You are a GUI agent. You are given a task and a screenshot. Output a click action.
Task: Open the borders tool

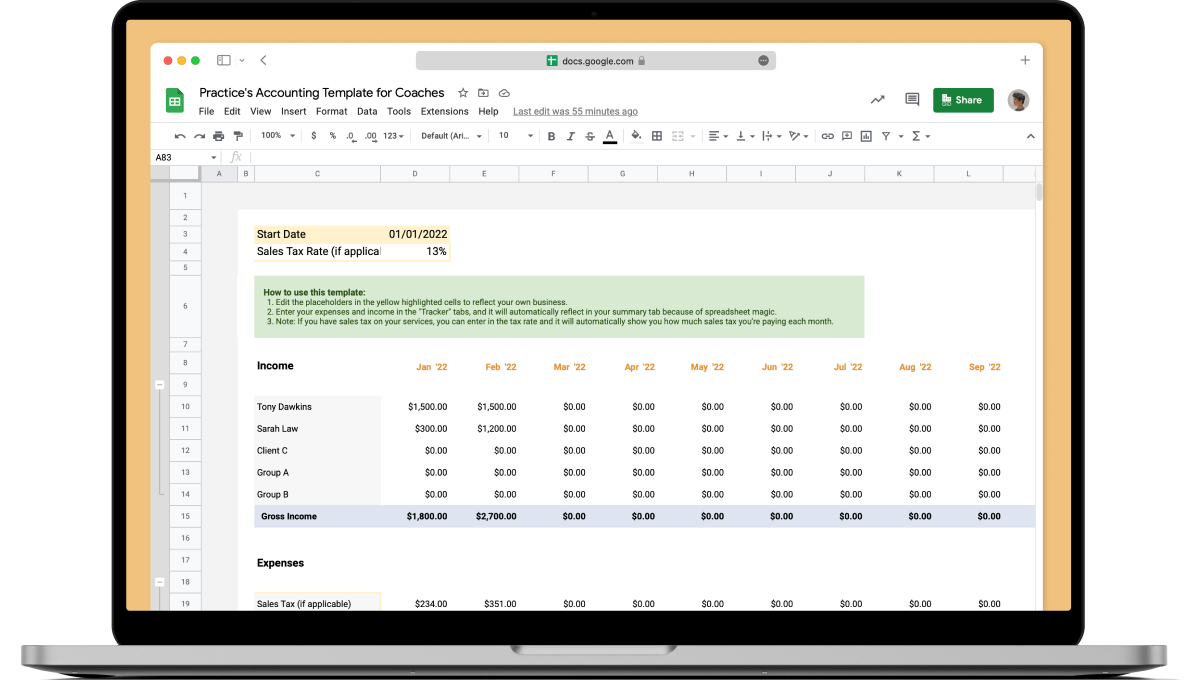(657, 137)
